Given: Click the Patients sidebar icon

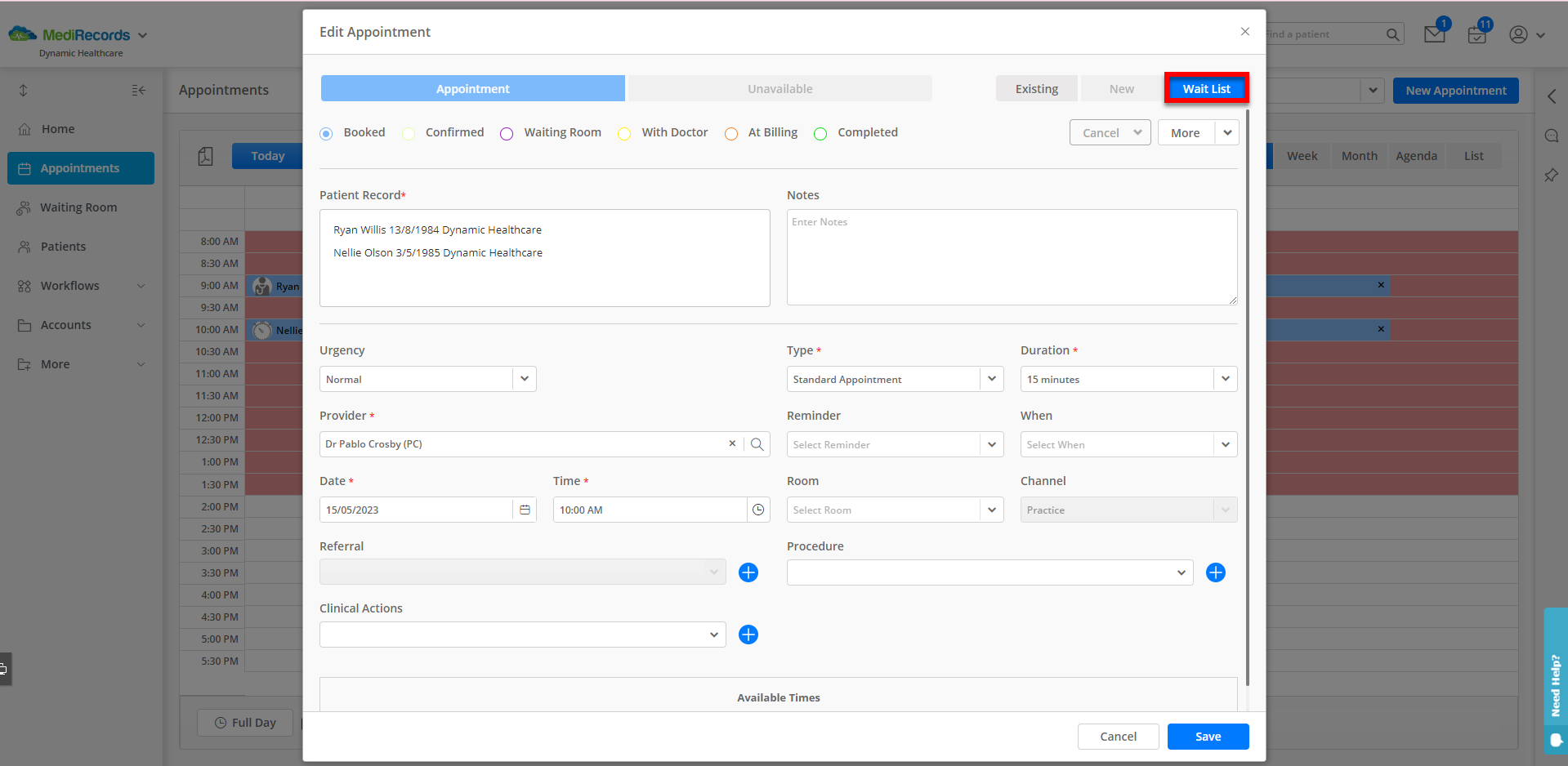Looking at the screenshot, I should (25, 247).
